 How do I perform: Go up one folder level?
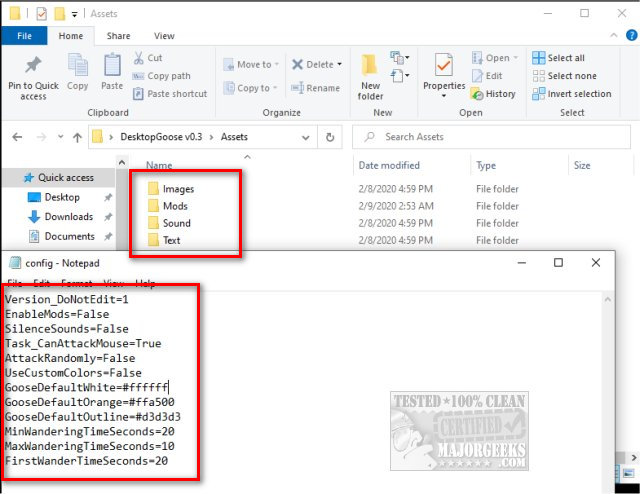click(x=77, y=137)
